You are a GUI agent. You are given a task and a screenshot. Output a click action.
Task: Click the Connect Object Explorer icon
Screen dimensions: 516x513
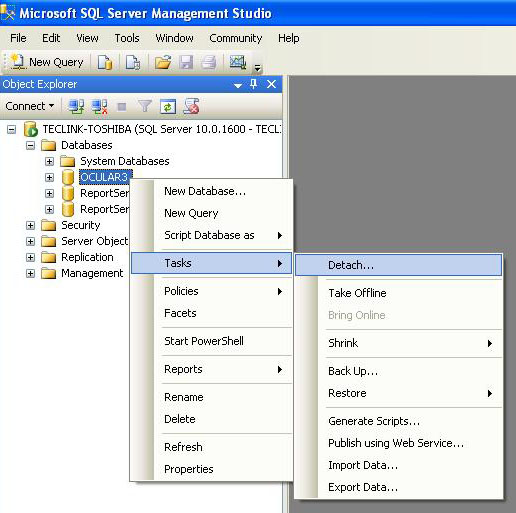pos(76,107)
